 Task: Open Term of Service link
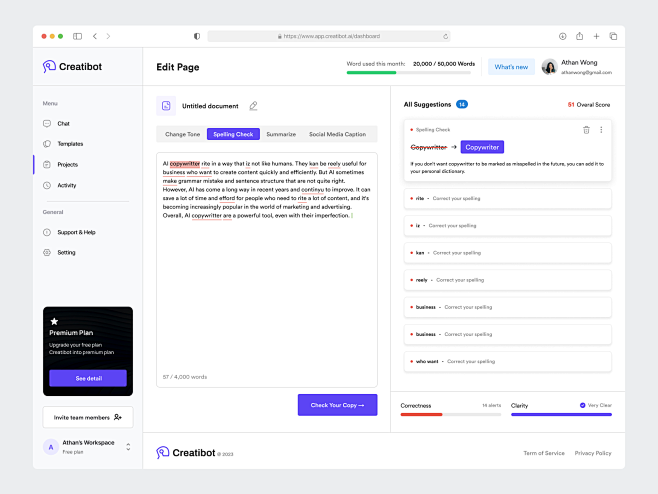click(x=544, y=453)
